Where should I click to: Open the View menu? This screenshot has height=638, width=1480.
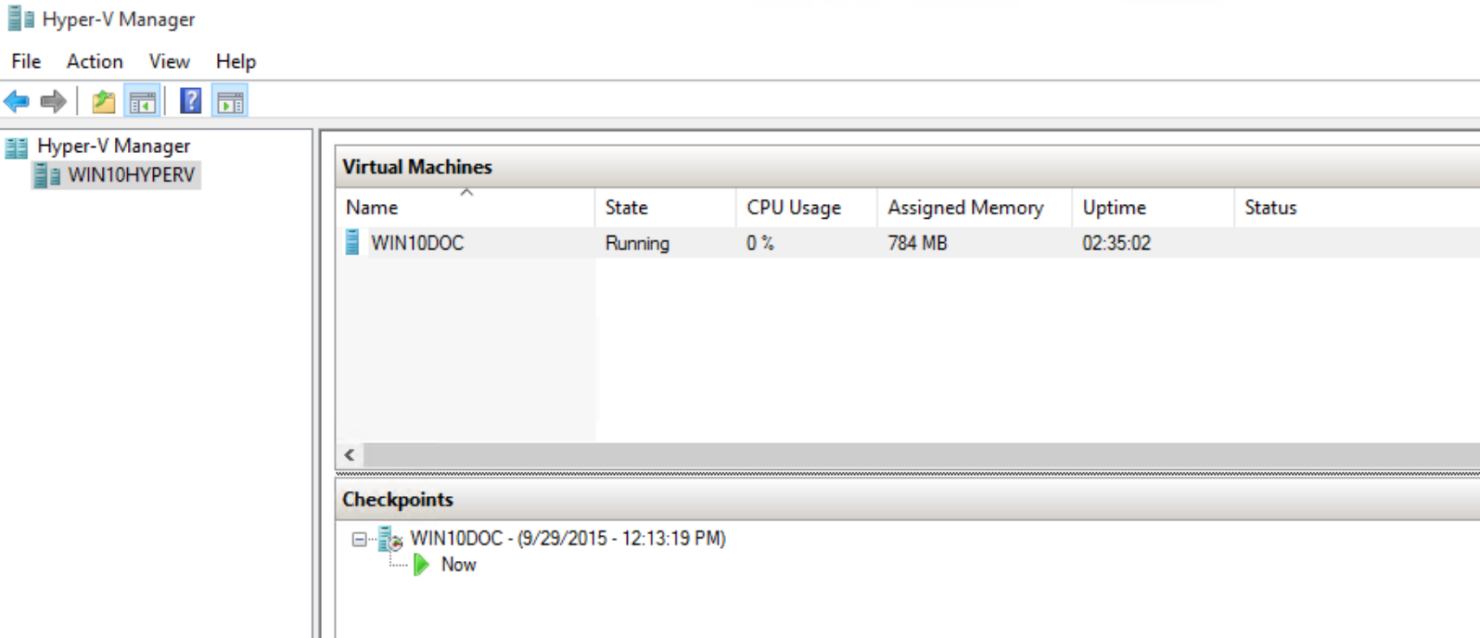pos(167,61)
